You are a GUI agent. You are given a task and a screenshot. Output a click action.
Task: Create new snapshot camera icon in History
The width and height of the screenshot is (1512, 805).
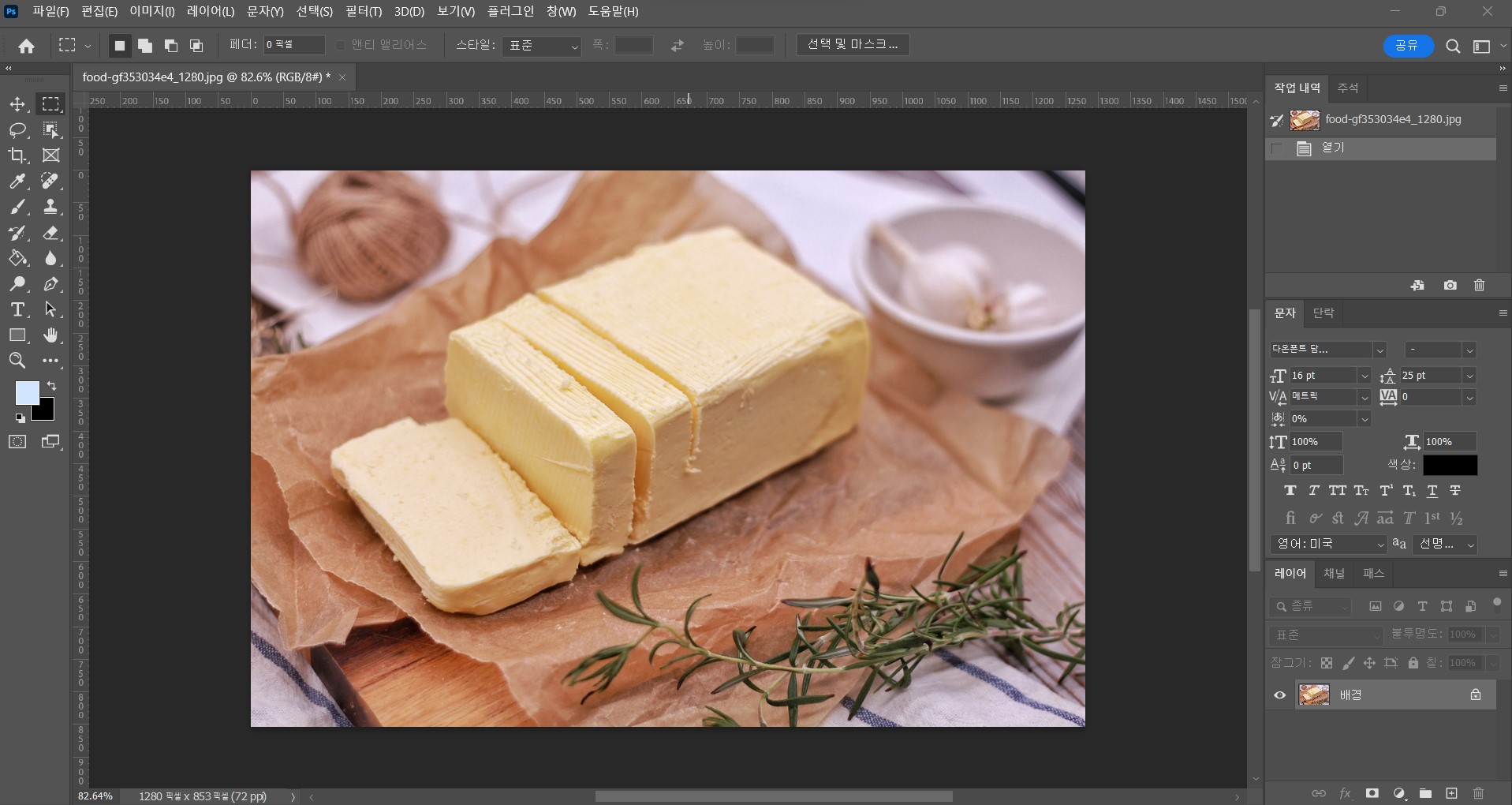[x=1450, y=286]
